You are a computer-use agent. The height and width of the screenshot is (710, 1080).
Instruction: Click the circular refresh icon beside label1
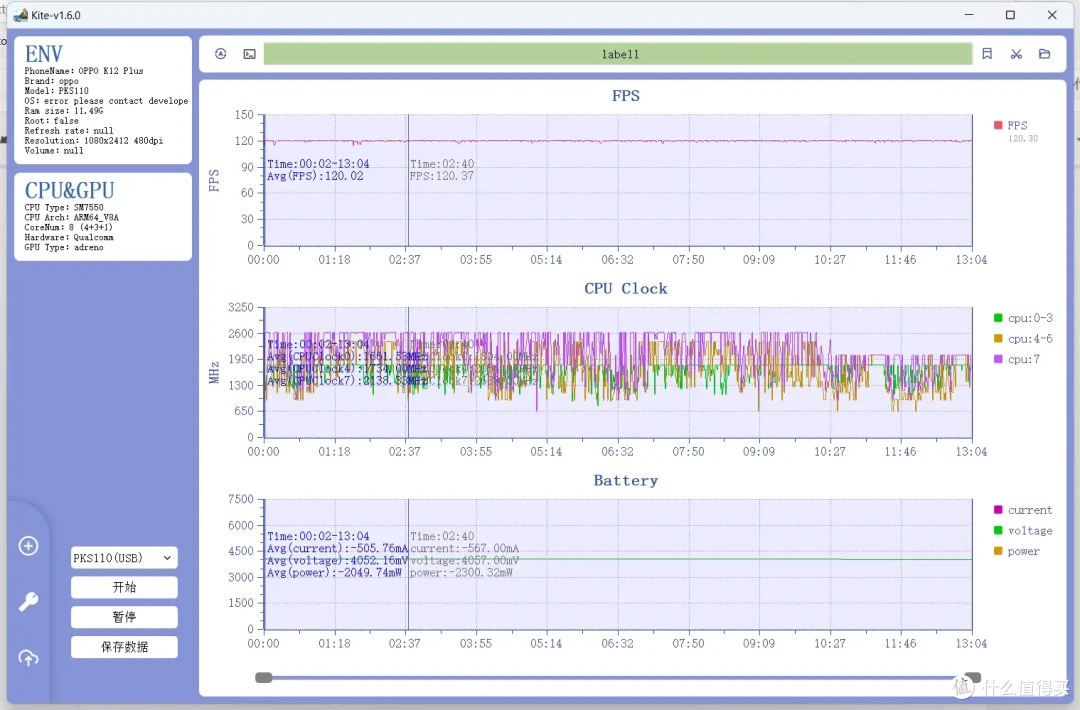click(x=220, y=54)
